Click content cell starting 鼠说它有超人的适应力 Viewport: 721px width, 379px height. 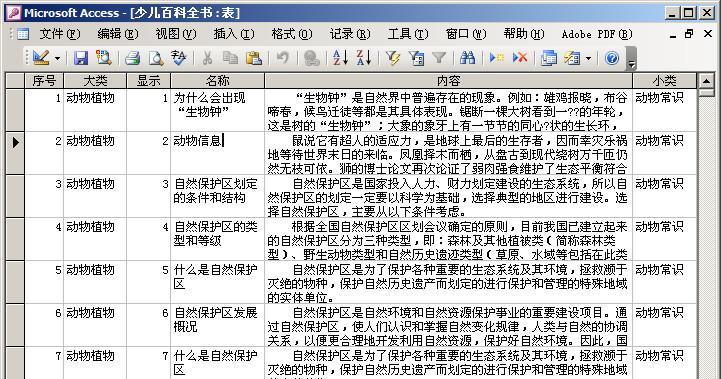pyautogui.click(x=449, y=153)
